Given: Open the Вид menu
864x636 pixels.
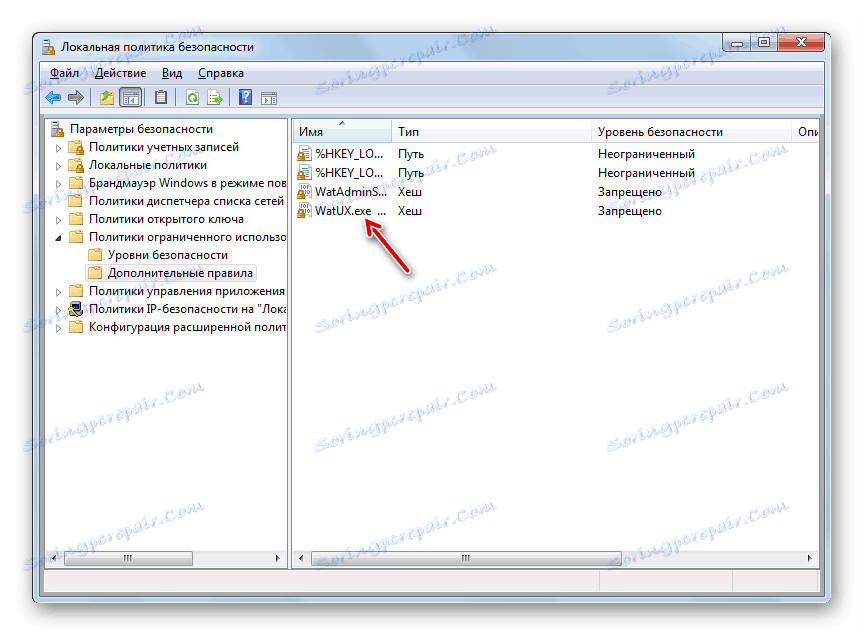Looking at the screenshot, I should pyautogui.click(x=172, y=73).
